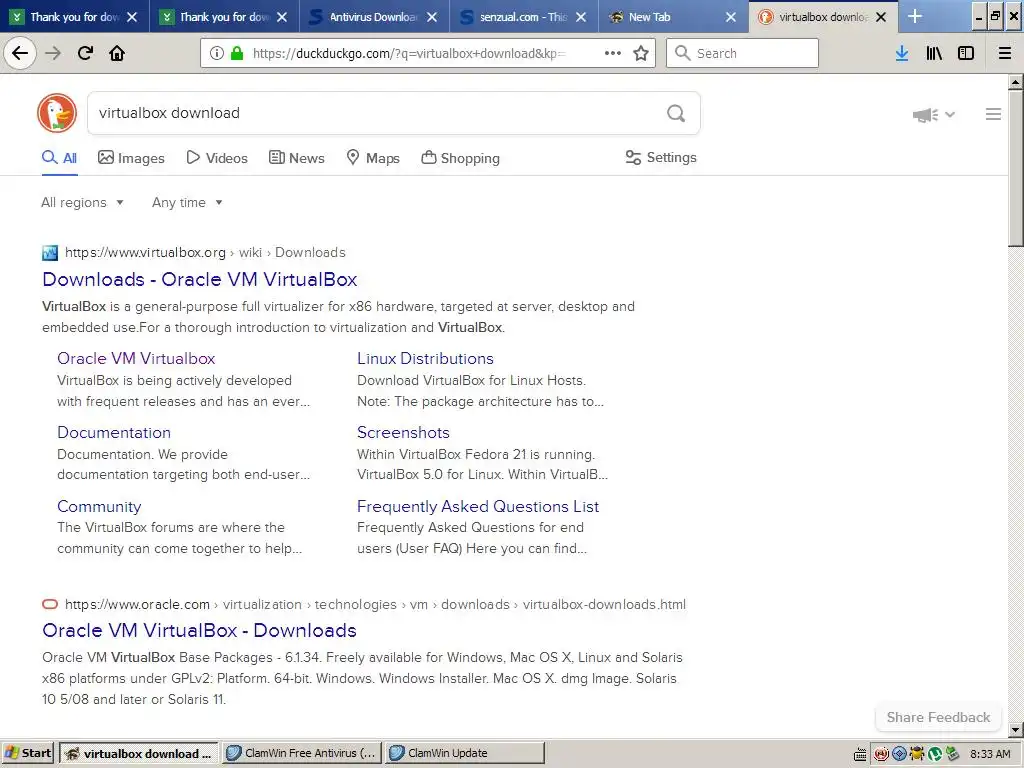
Task: Open the Windows Start menu
Action: tap(28, 753)
